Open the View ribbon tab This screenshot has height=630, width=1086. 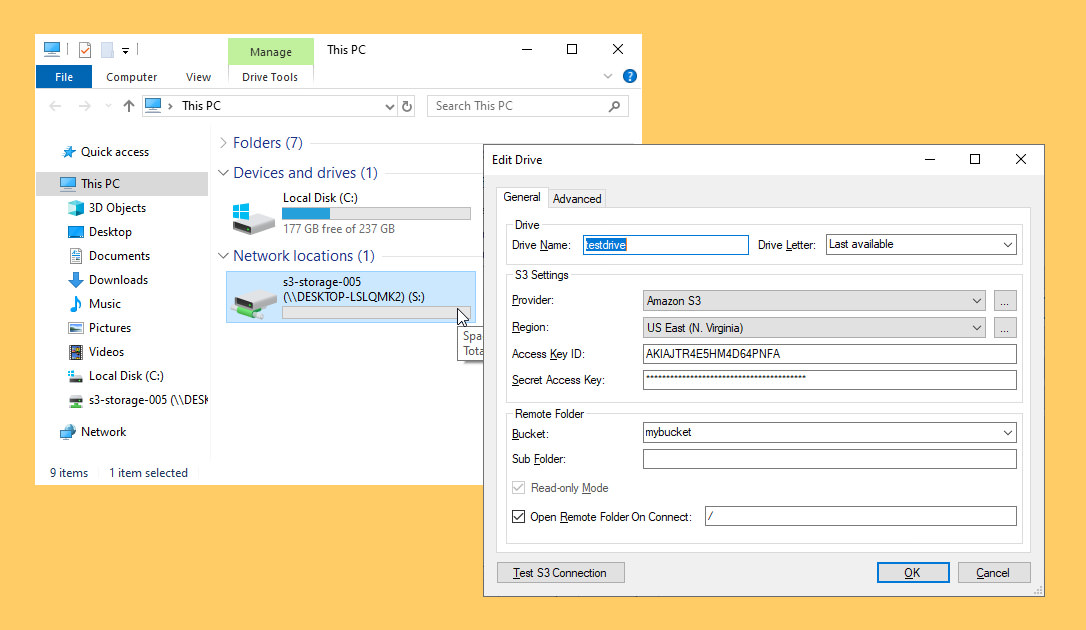198,77
